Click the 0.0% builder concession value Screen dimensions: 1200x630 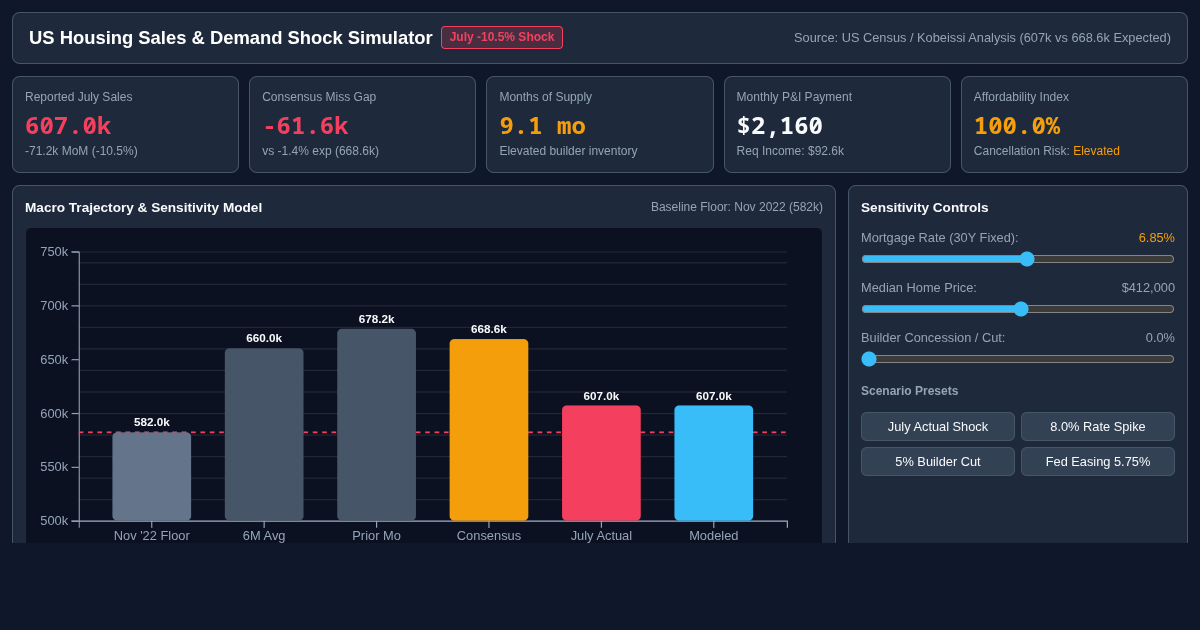[x=1160, y=337]
